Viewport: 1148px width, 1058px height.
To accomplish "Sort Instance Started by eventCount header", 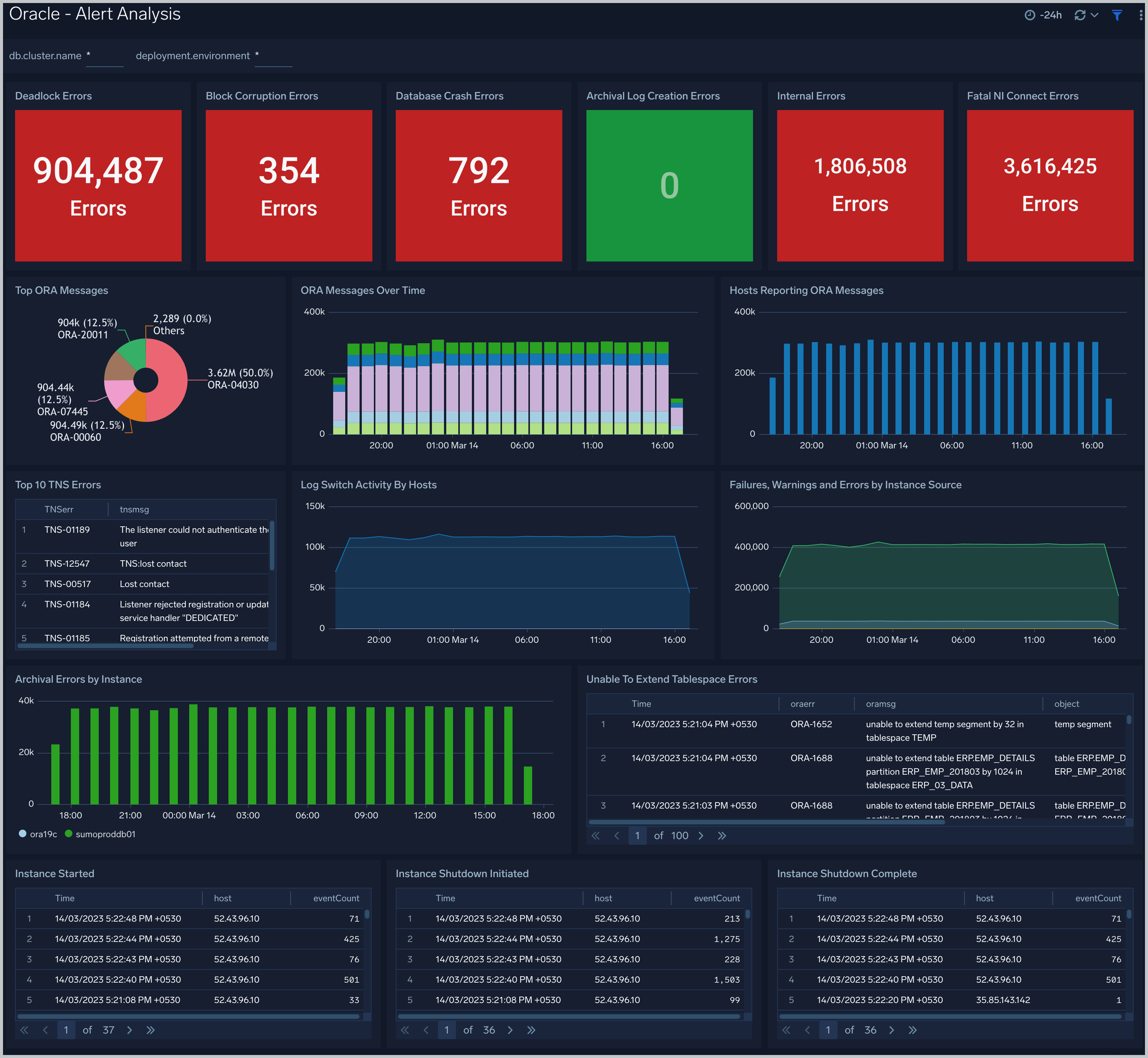I will [x=336, y=898].
